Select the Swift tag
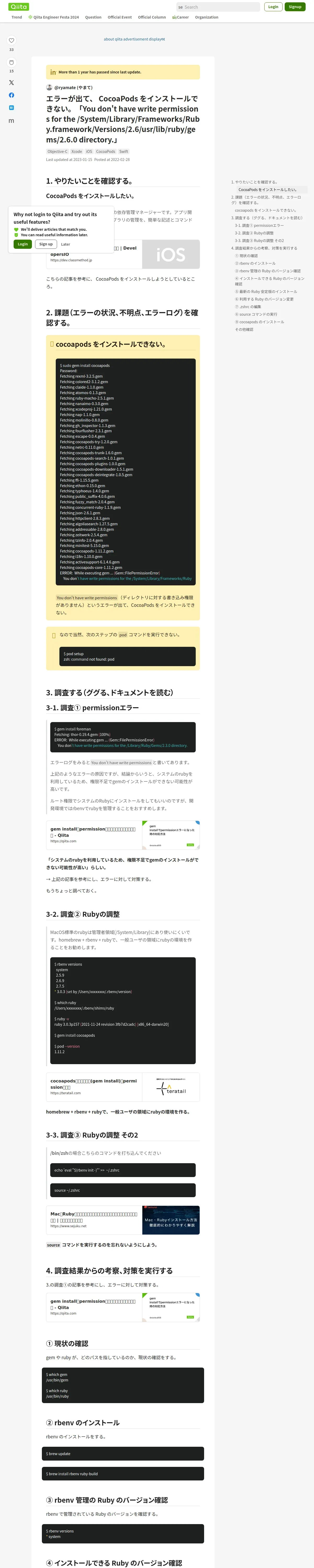Screen dimensions: 314x1568 click(x=124, y=152)
